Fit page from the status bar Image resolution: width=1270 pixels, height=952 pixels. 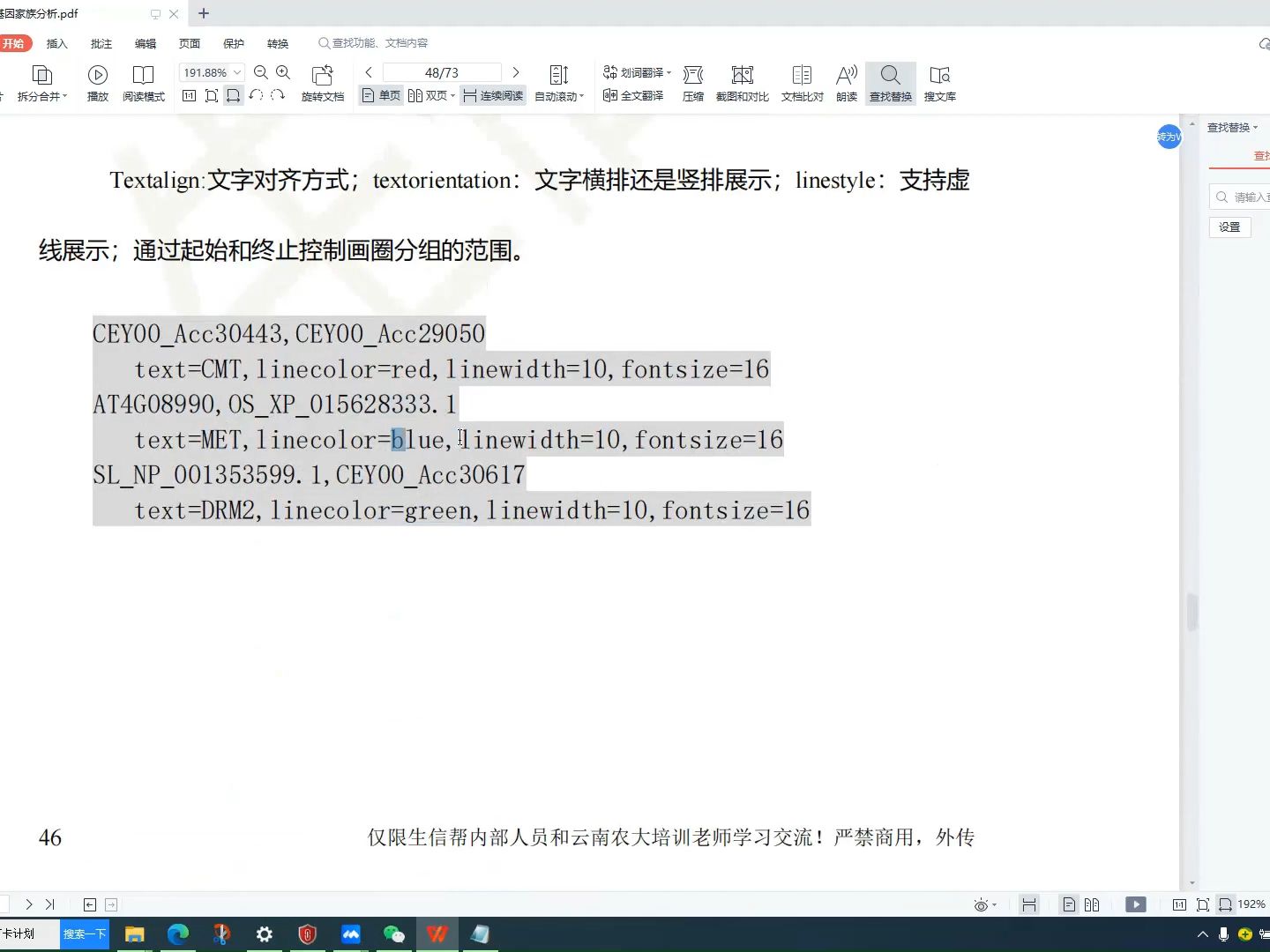click(1202, 904)
